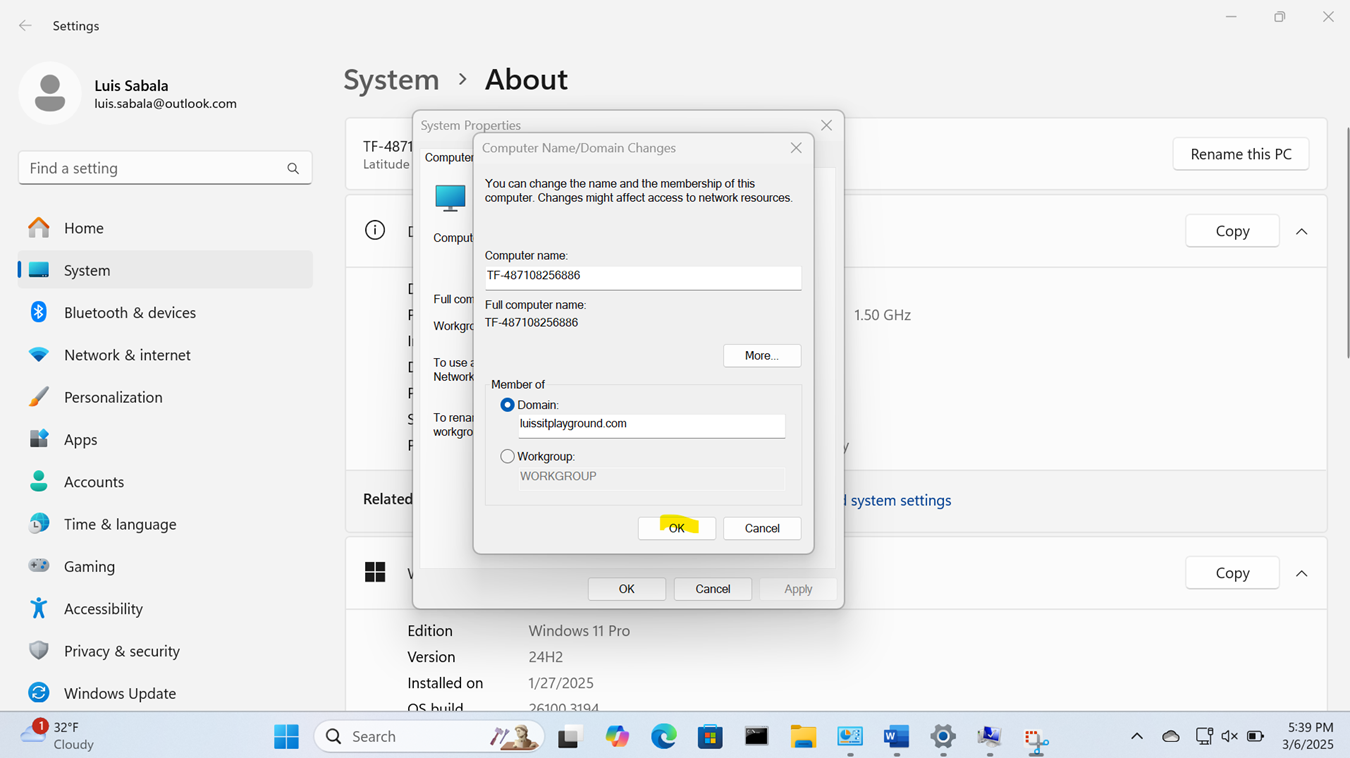This screenshot has height=758, width=1350.
Task: Copy device specifications
Action: 1232,231
